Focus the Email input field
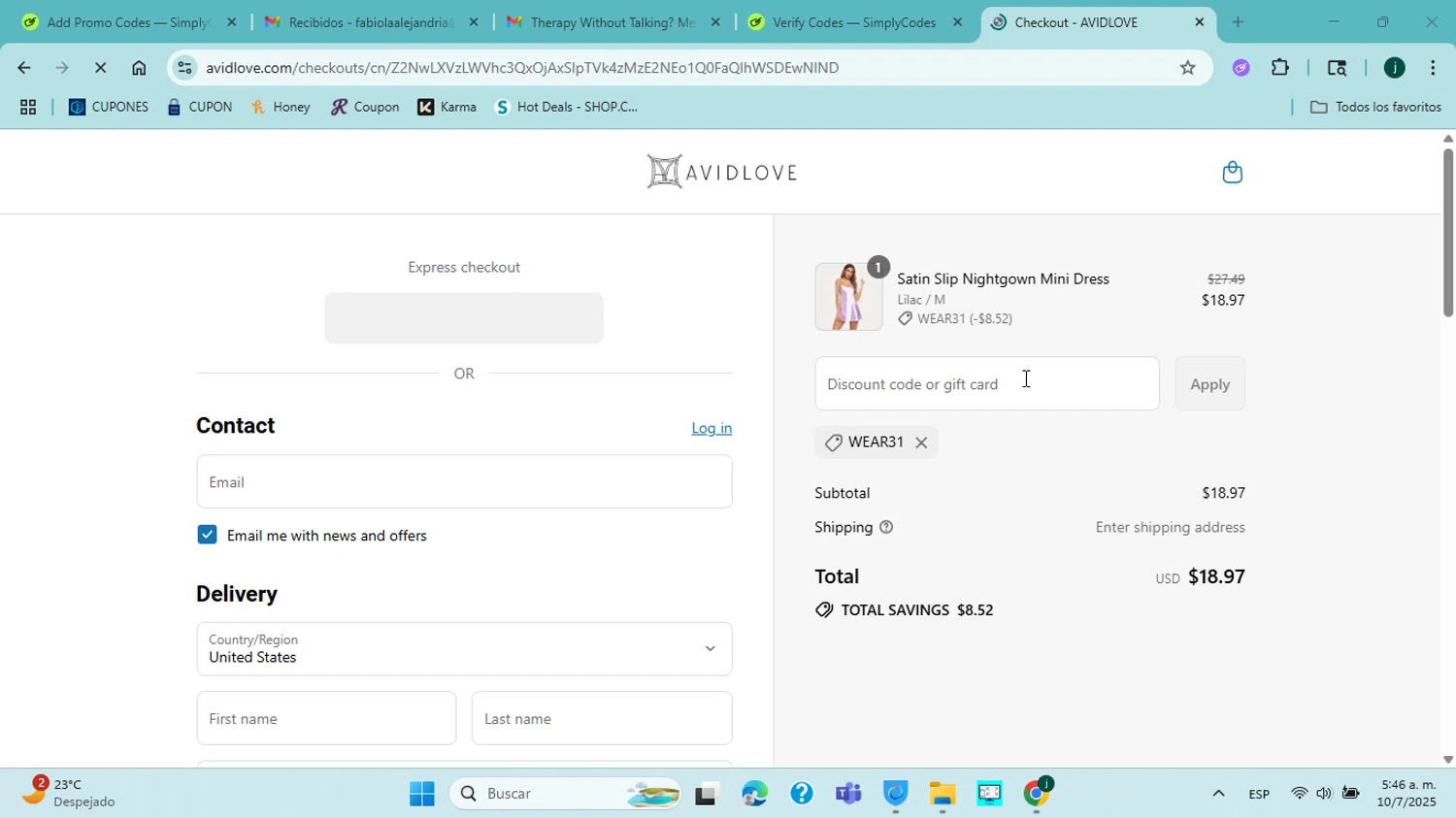This screenshot has width=1456, height=818. click(x=464, y=482)
